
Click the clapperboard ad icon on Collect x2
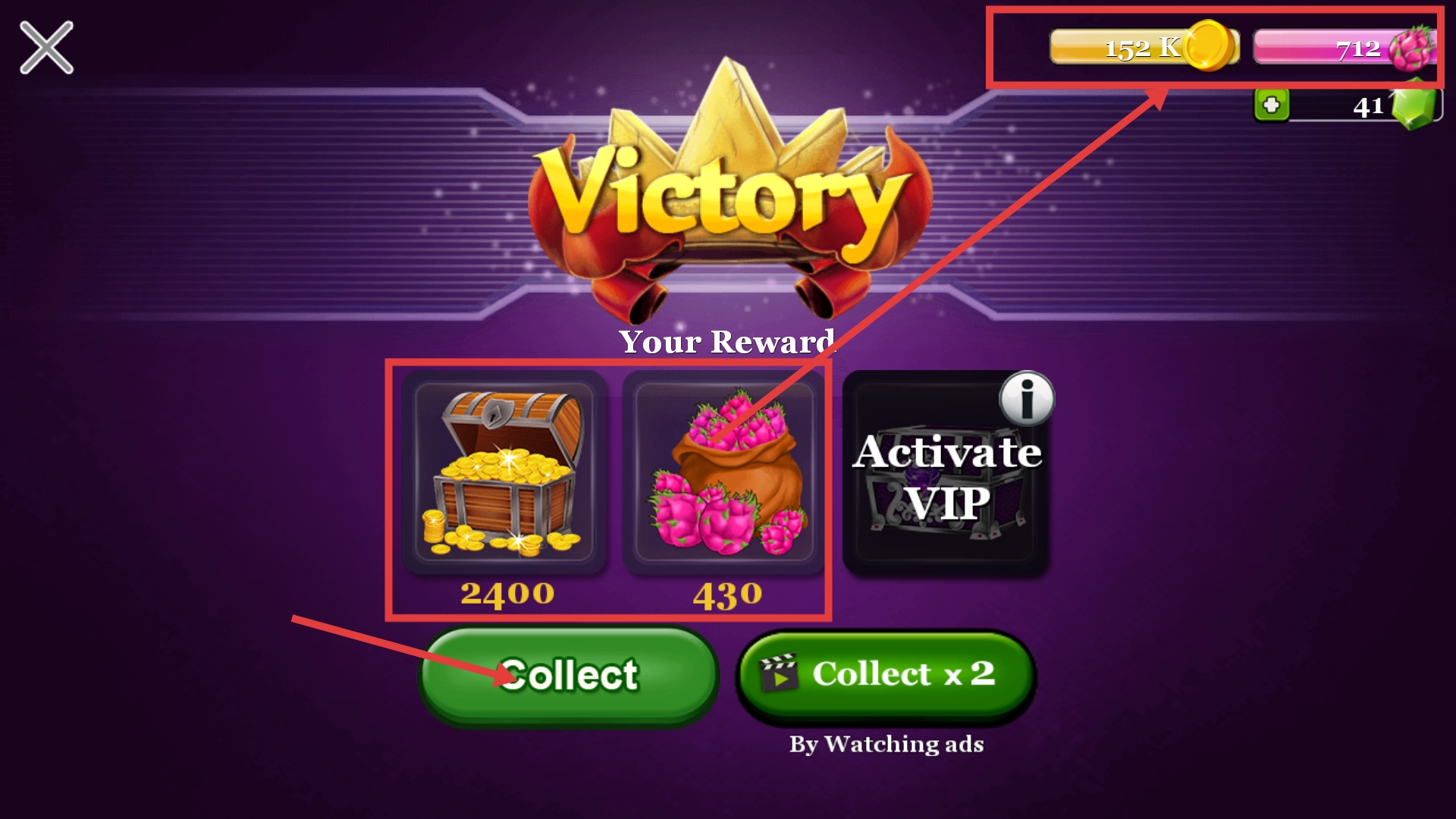pos(779,672)
